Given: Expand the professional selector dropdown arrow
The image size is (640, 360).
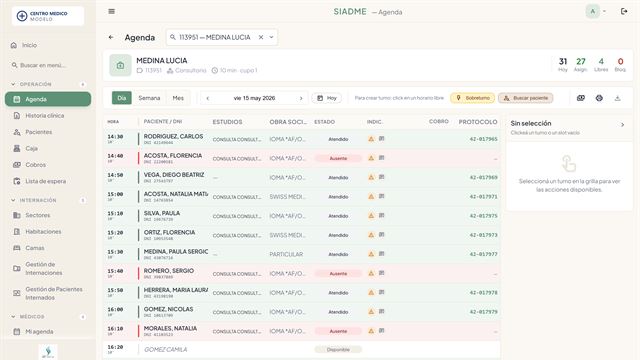Looking at the screenshot, I should (x=271, y=37).
